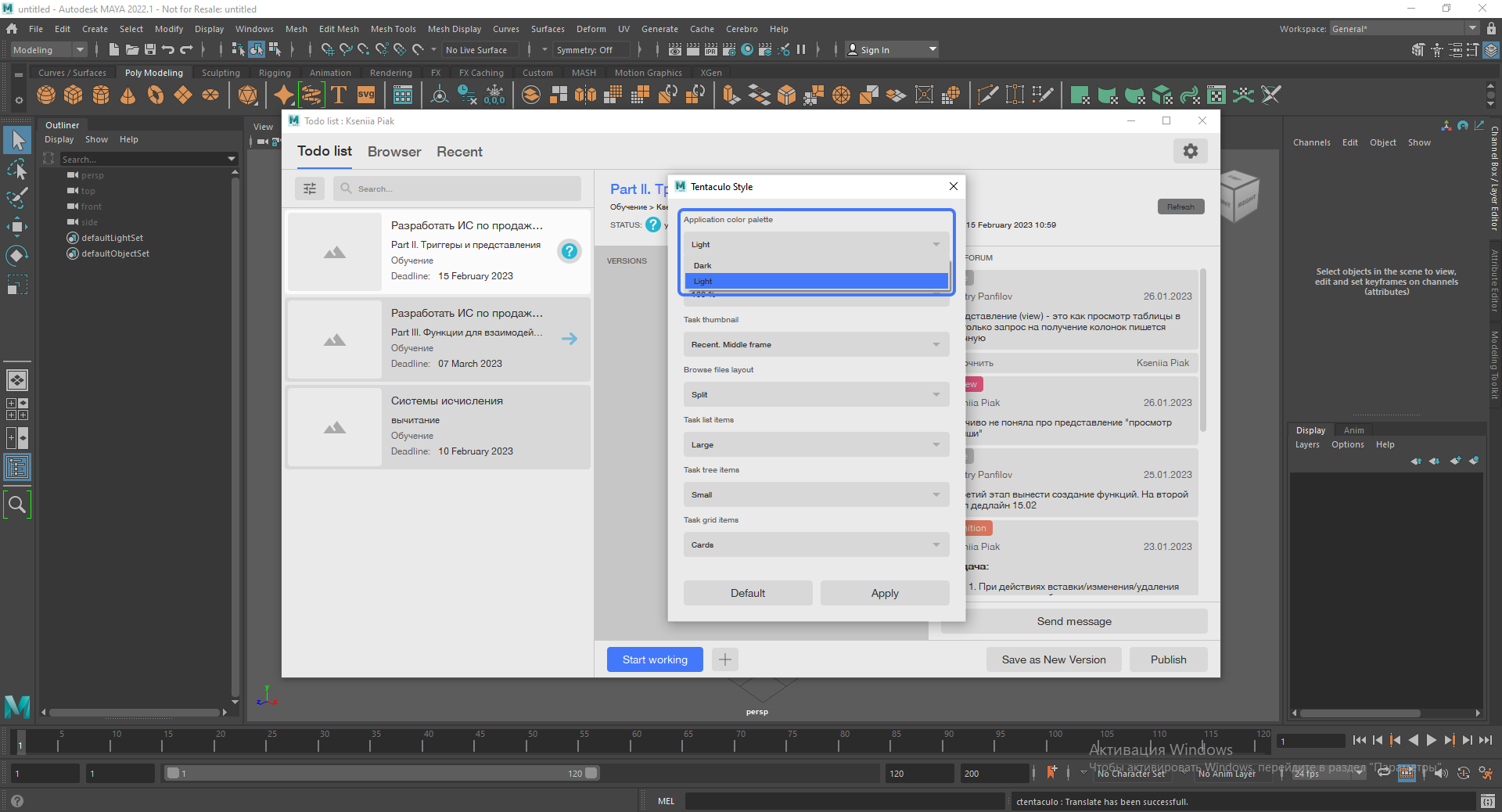
Task: Toggle select by component type mode
Action: coord(275,49)
